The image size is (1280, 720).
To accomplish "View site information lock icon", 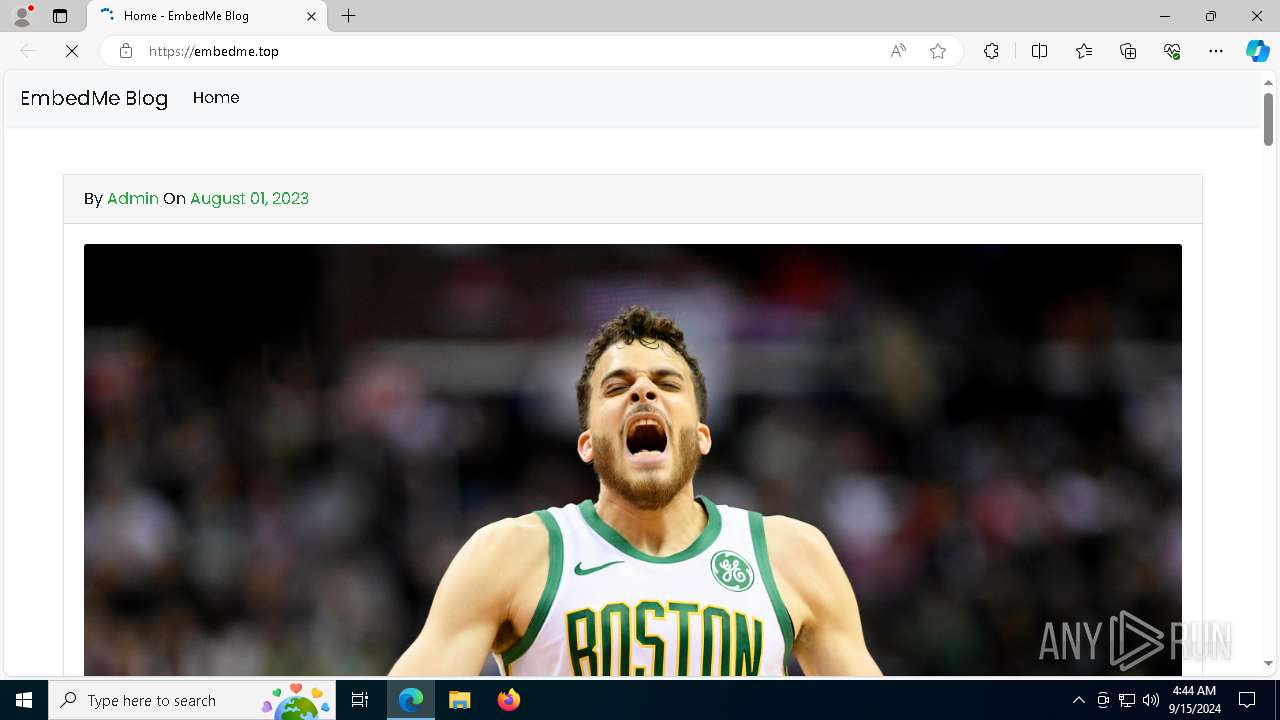I will click(x=126, y=51).
